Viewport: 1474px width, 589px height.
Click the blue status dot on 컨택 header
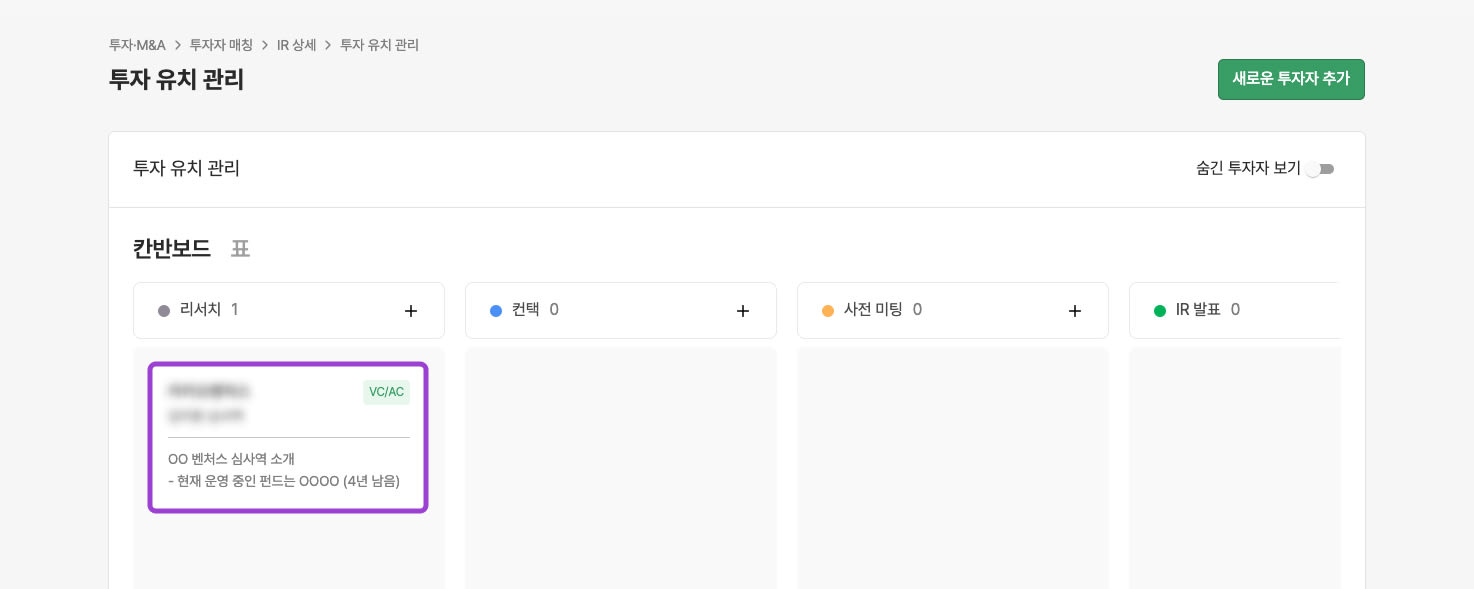pos(496,310)
